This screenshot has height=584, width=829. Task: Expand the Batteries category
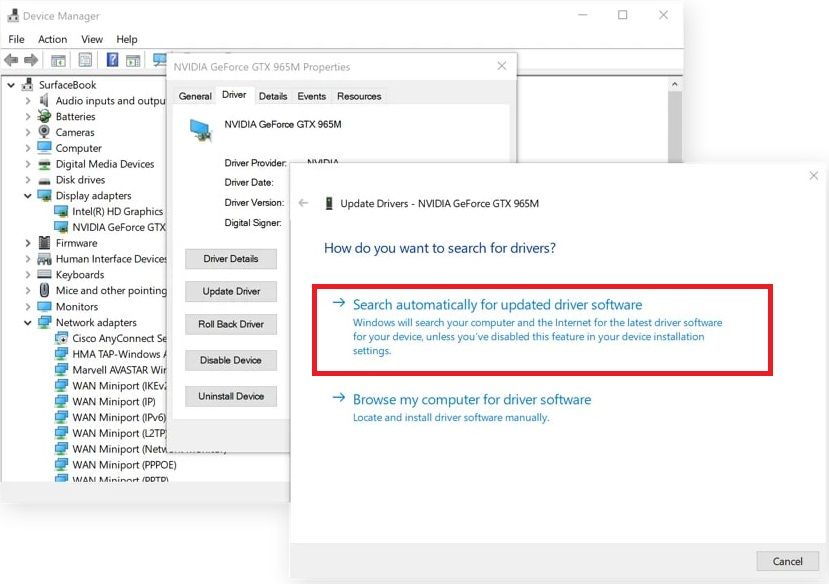[x=27, y=116]
